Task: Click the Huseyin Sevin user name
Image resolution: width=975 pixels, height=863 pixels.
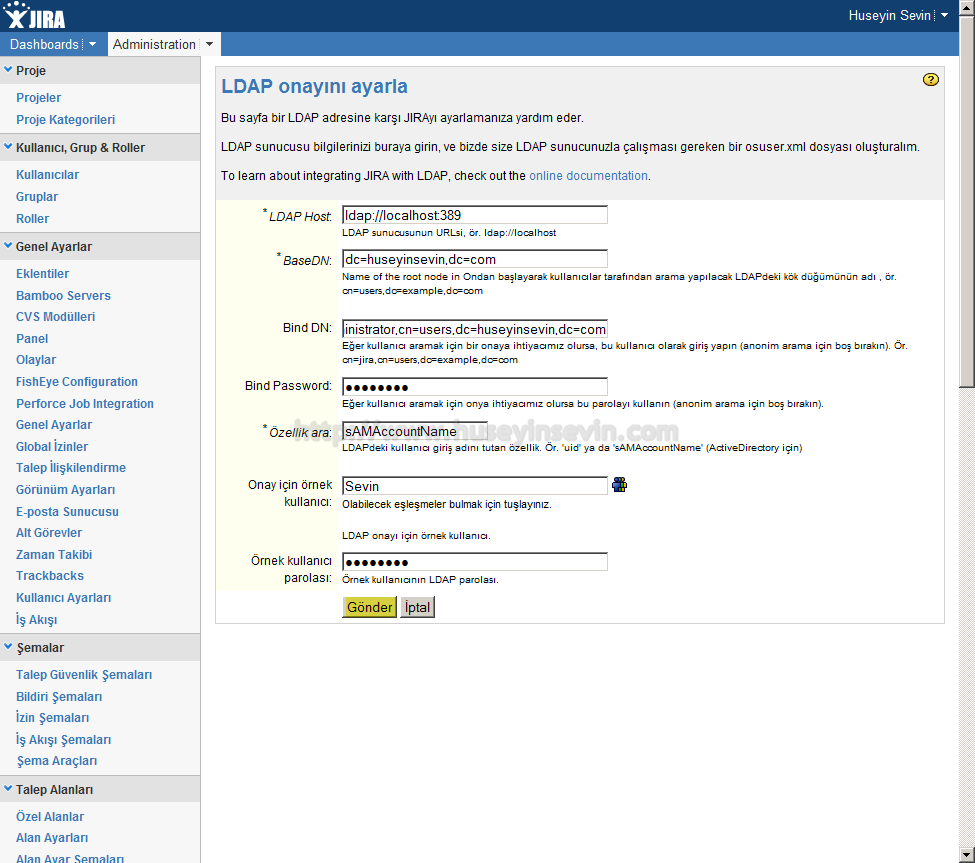Action: pyautogui.click(x=889, y=16)
